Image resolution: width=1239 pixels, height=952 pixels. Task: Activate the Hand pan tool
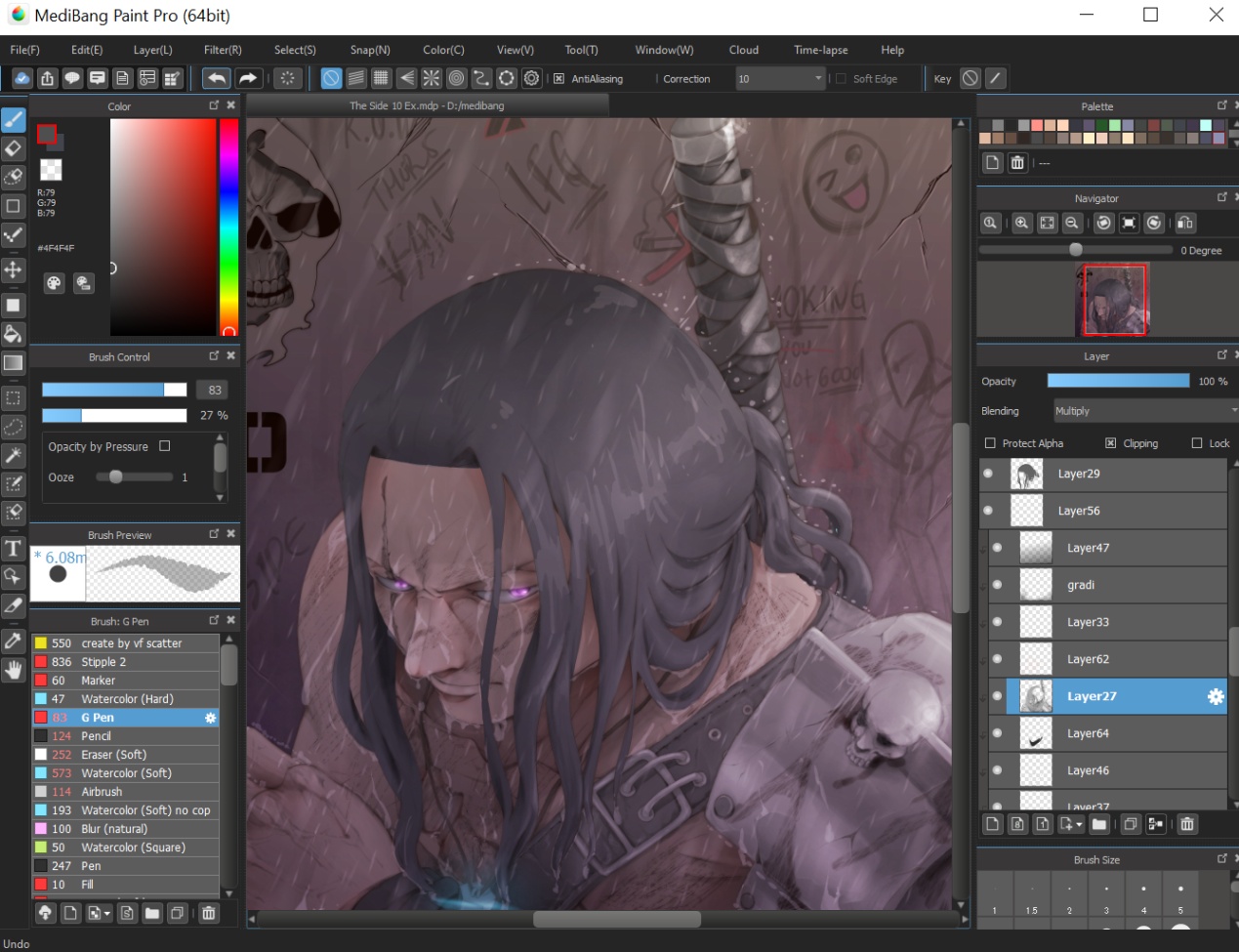(14, 670)
